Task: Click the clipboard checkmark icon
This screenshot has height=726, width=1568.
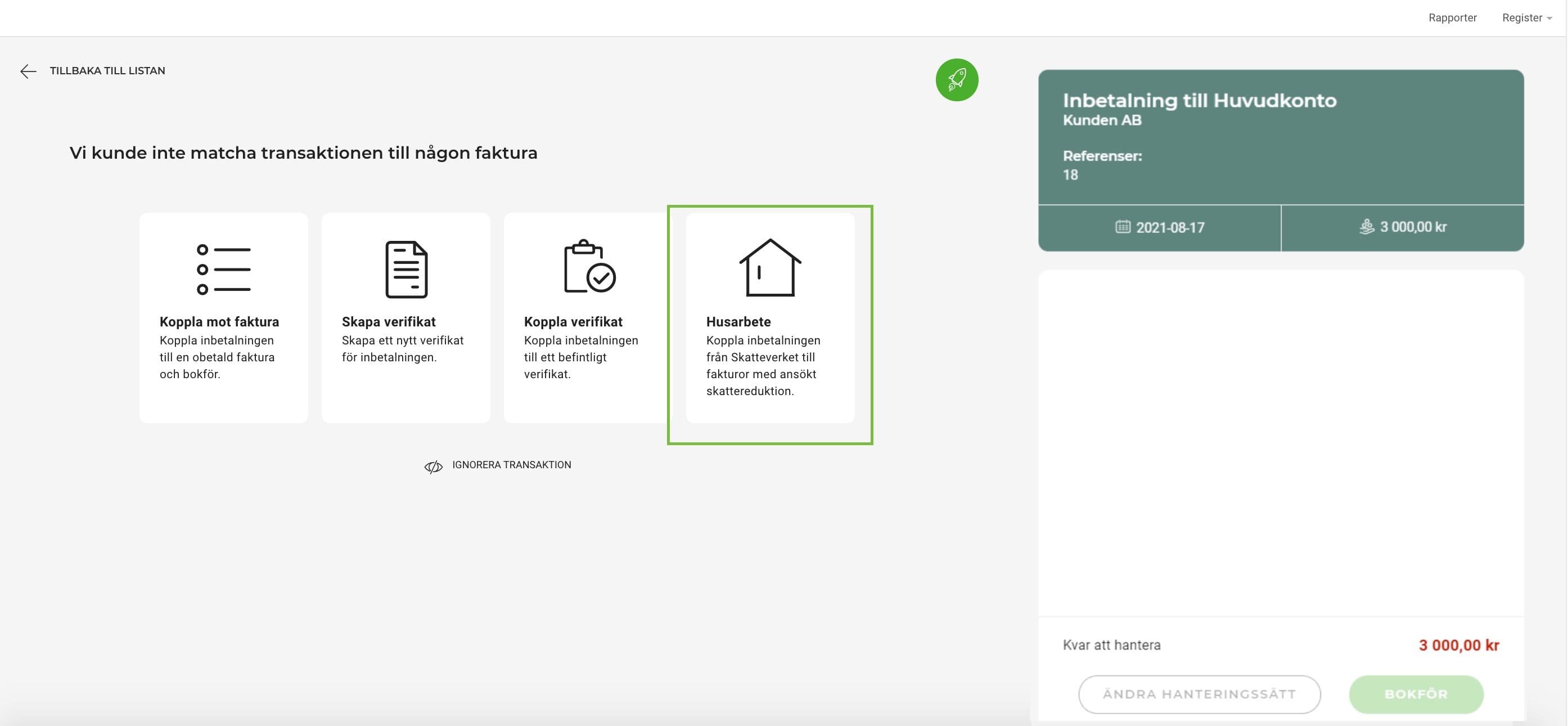Action: (x=589, y=266)
